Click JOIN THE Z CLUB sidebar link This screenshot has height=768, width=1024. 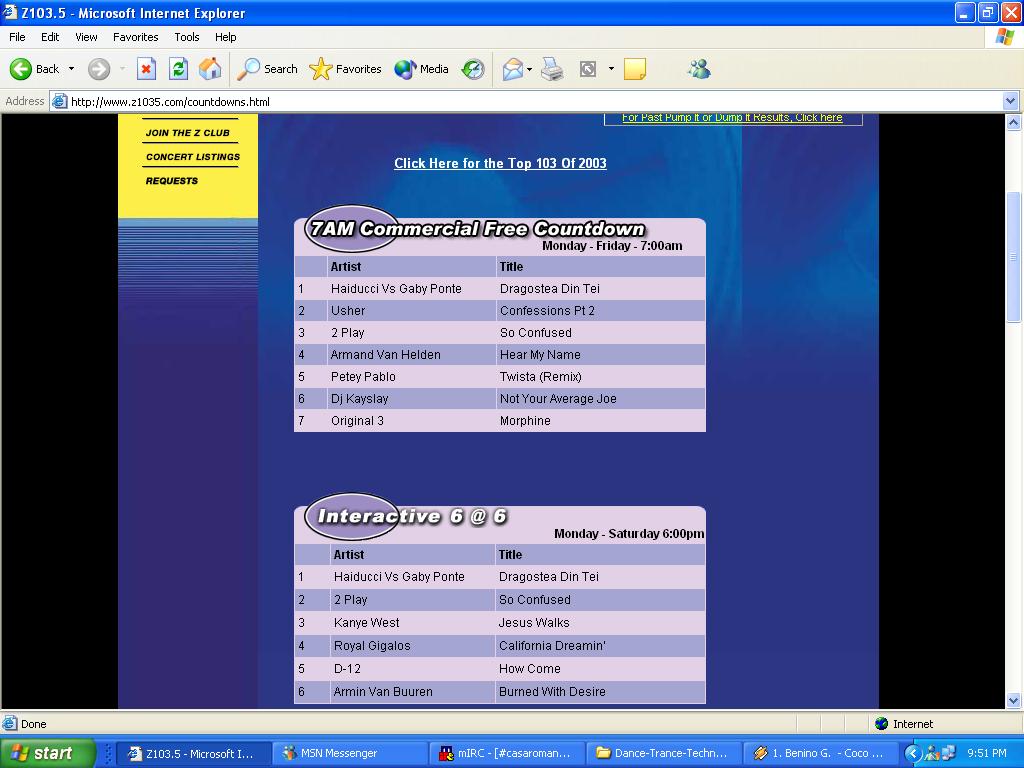(x=187, y=133)
